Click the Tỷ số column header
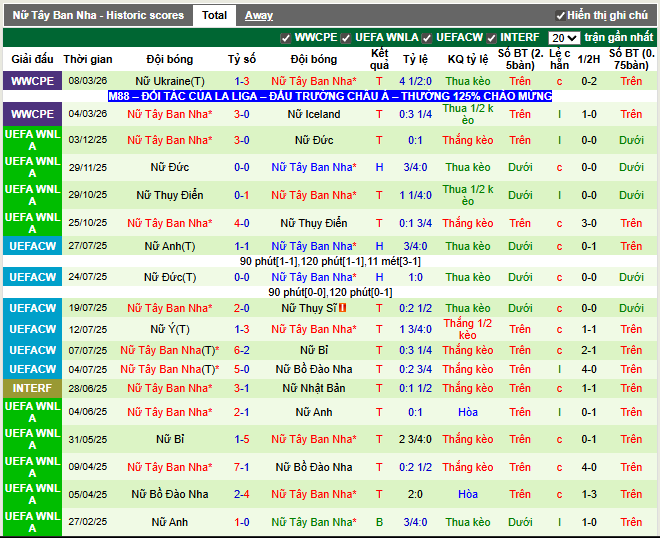Viewport: 660px width, 538px height. tap(242, 59)
